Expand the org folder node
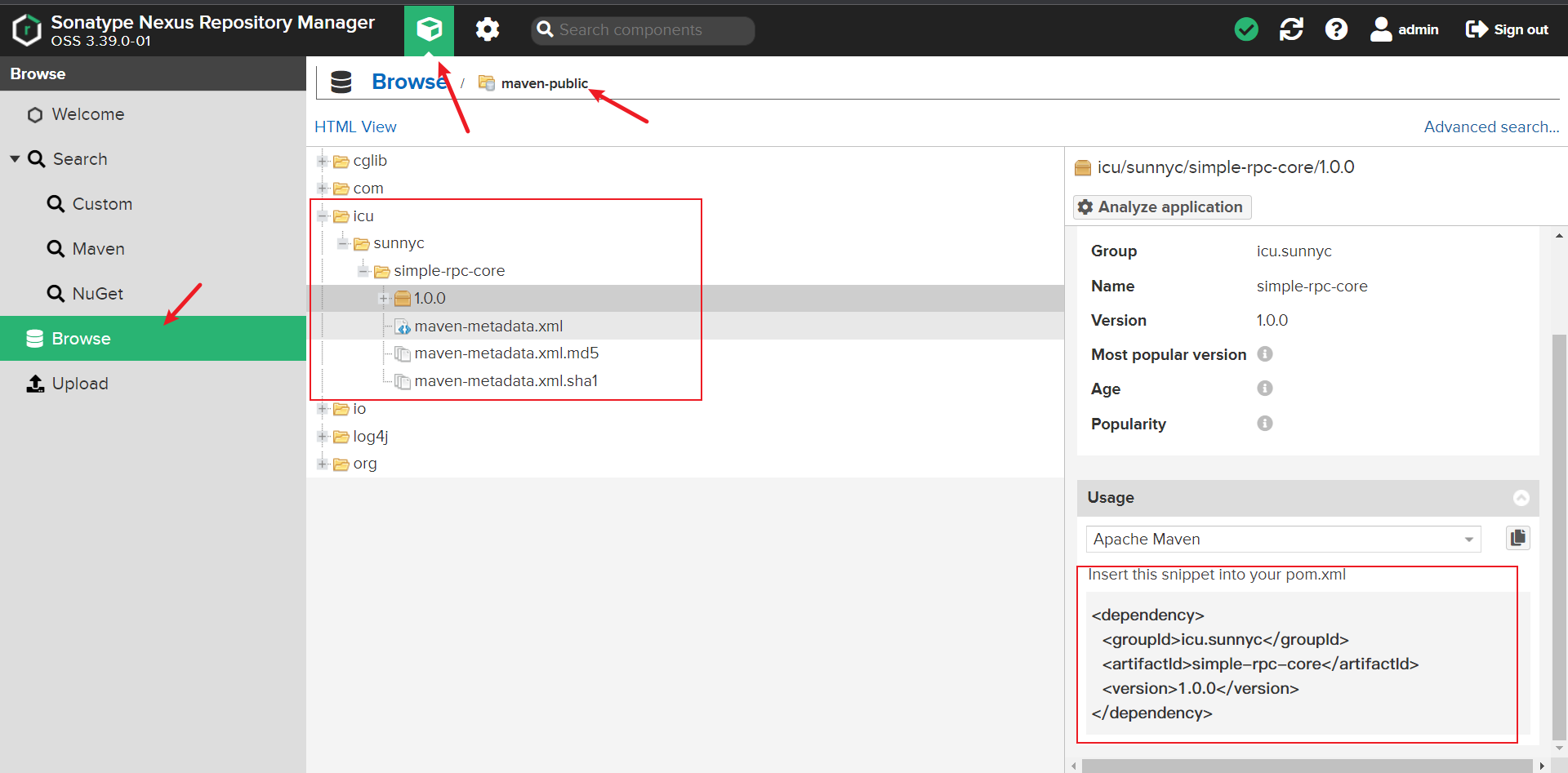Screen dimensions: 1568x773 pyautogui.click(x=323, y=464)
